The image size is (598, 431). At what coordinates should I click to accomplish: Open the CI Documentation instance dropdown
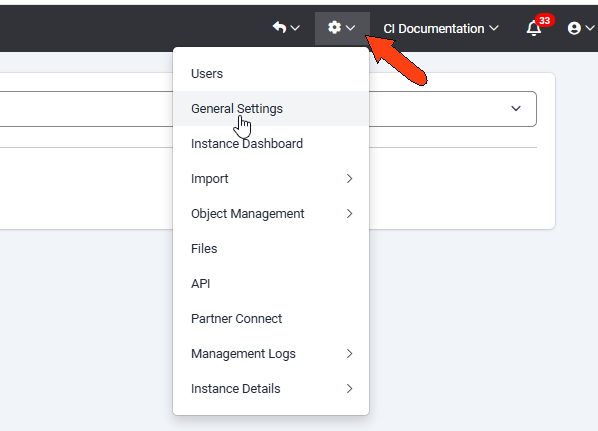tap(441, 29)
